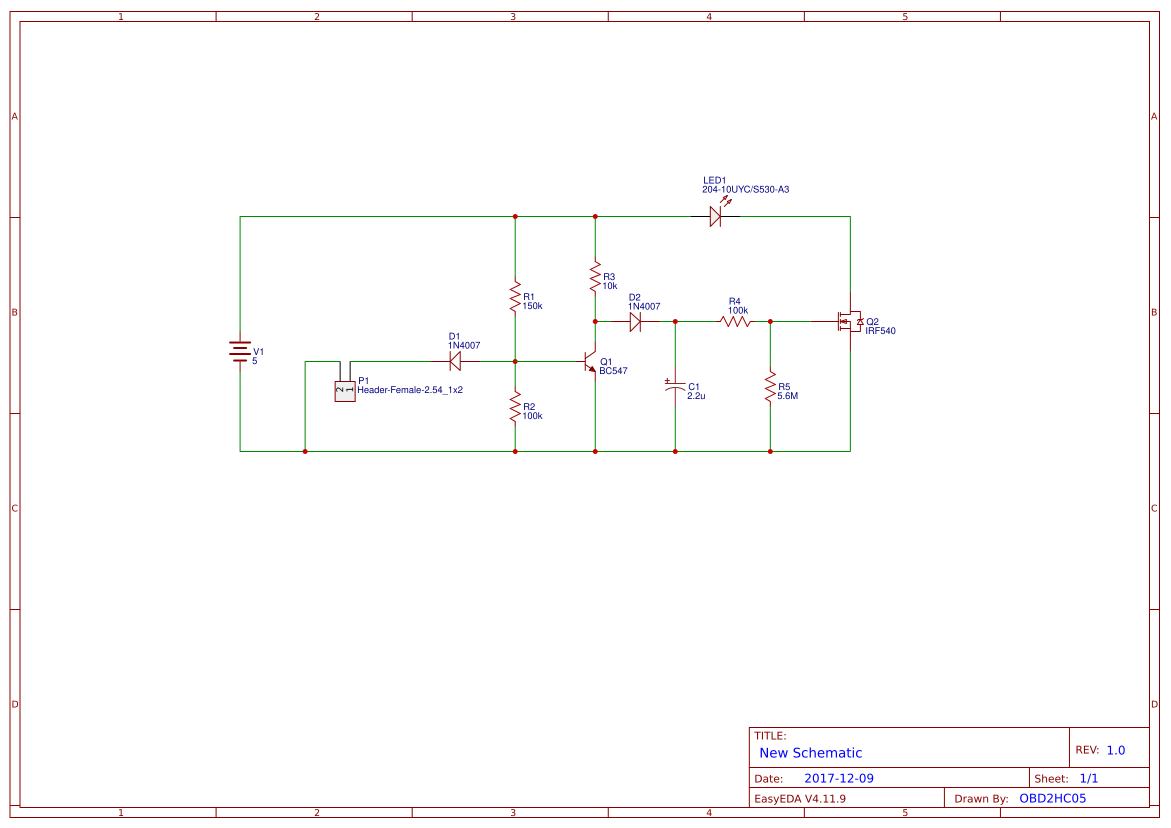Select the LED1 204-10UYC symbol

point(716,215)
